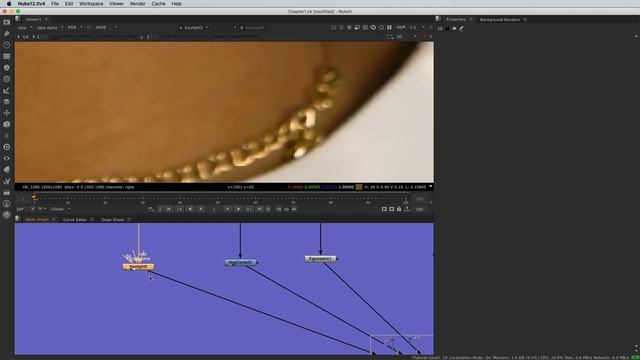Open the Help menu

tap(176, 4)
